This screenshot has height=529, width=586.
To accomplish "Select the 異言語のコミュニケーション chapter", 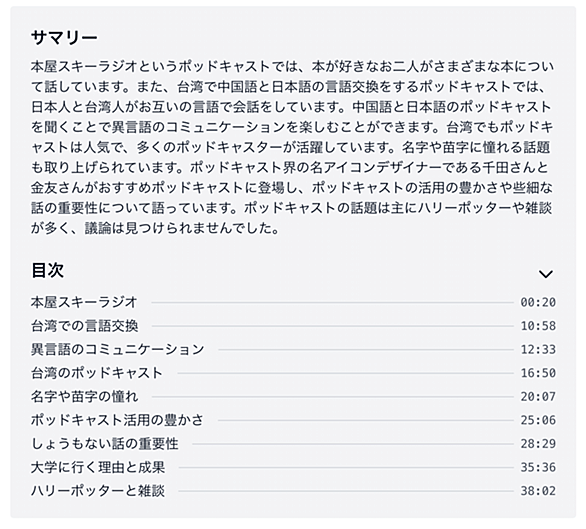I will click(118, 349).
